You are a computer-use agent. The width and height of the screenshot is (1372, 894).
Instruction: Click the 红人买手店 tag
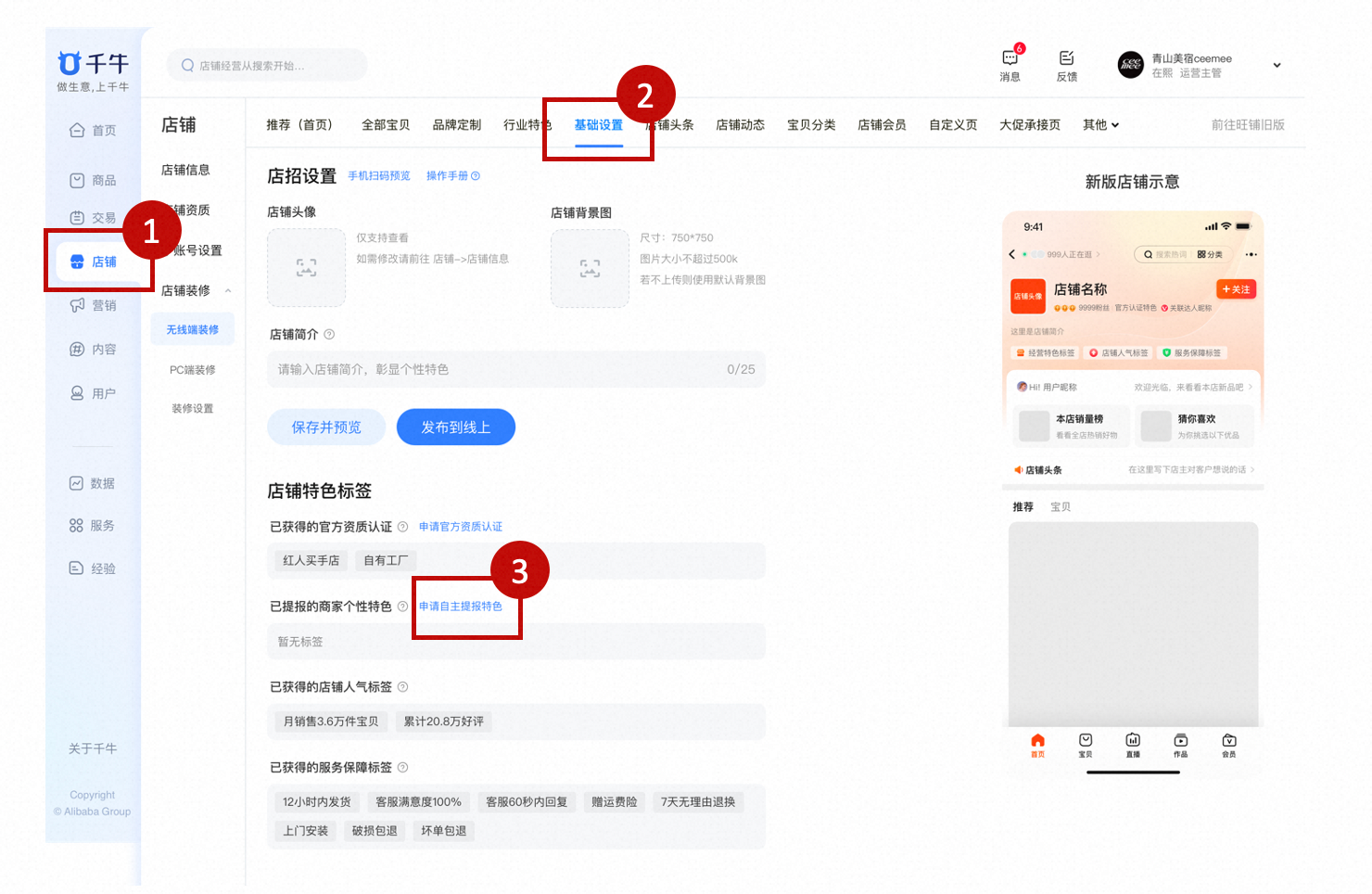(x=311, y=561)
